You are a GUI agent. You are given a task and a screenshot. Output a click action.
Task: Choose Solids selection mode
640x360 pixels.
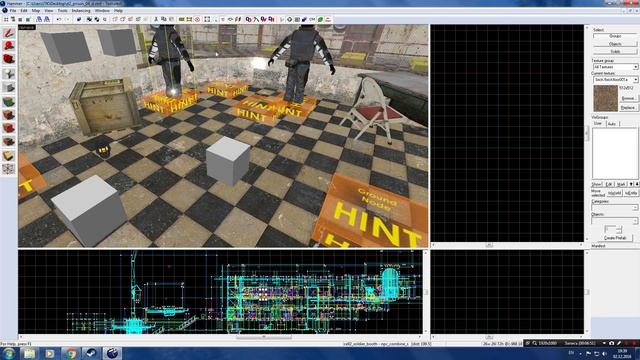(615, 51)
